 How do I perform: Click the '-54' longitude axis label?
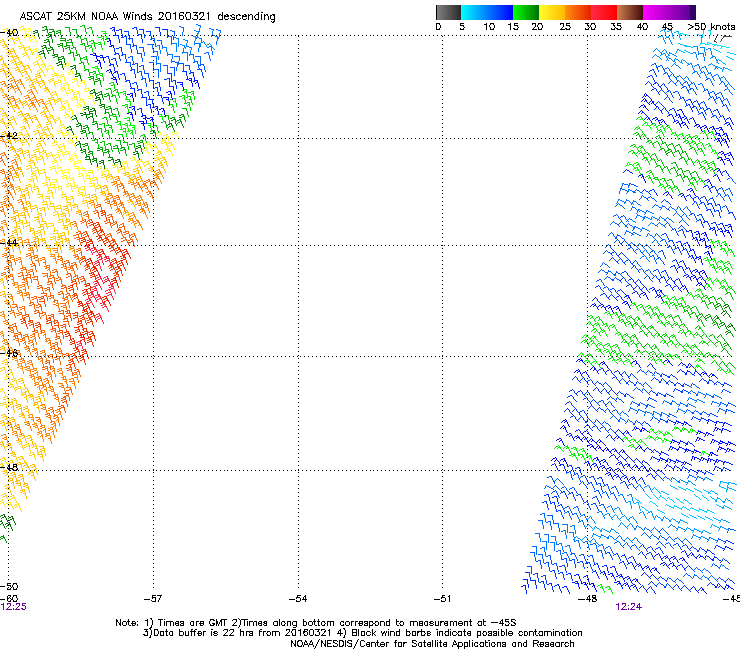(298, 599)
